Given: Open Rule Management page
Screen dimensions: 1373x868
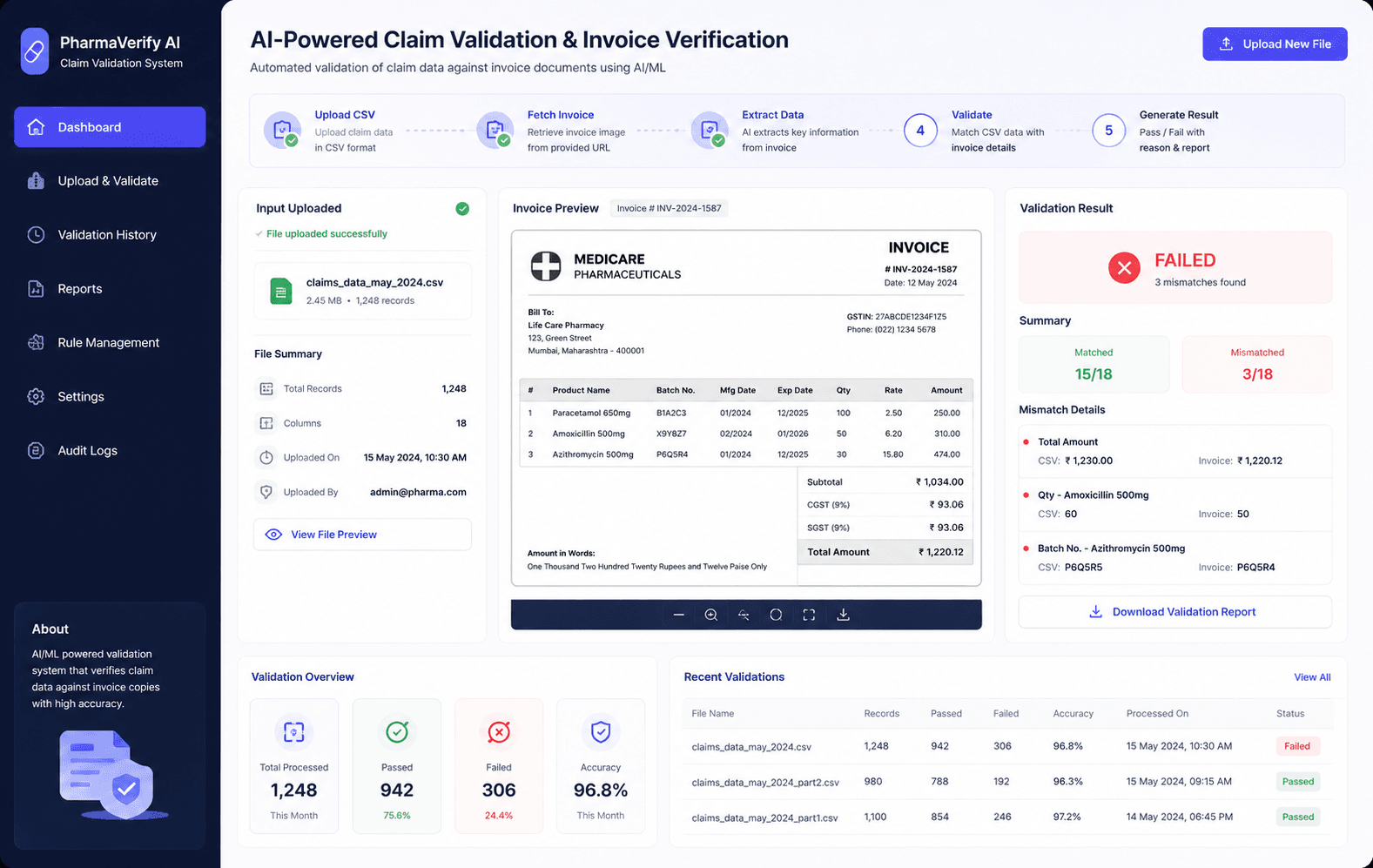Looking at the screenshot, I should [x=110, y=343].
